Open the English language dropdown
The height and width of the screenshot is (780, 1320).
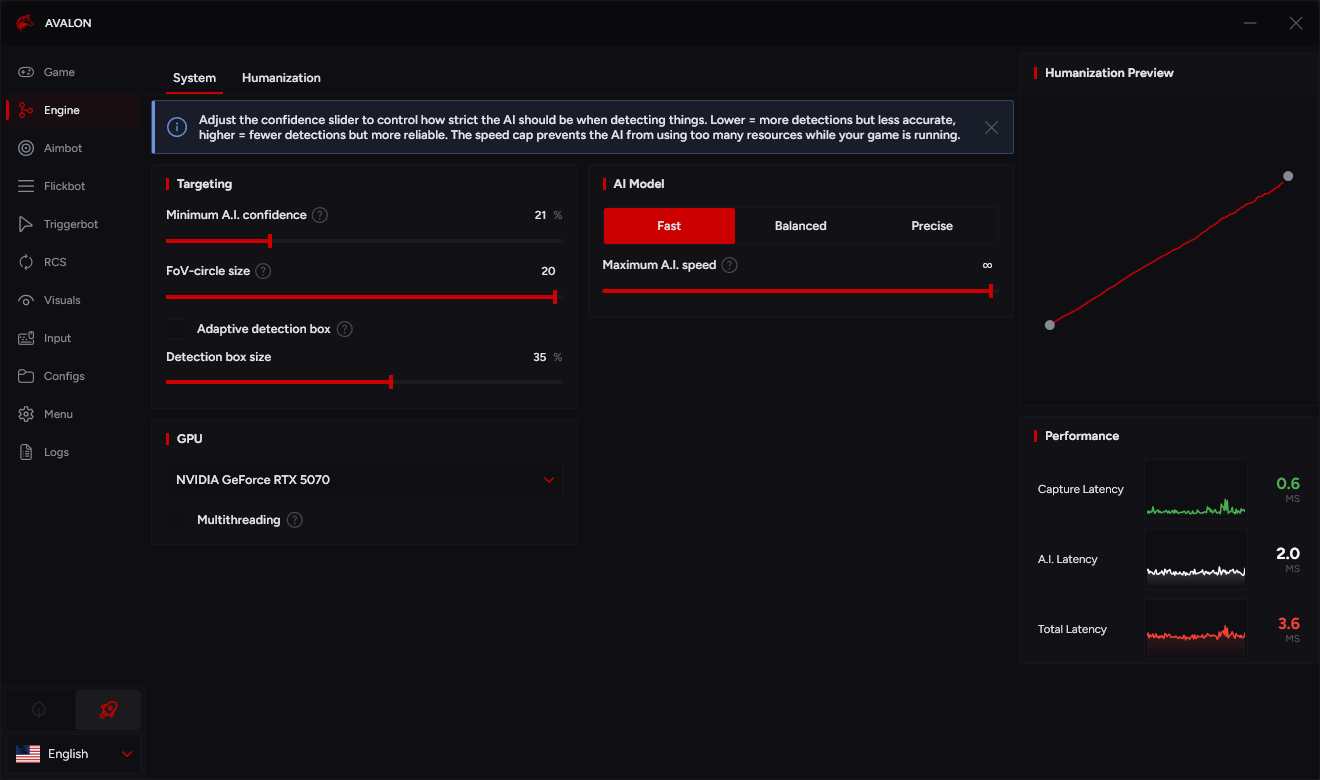tap(74, 754)
